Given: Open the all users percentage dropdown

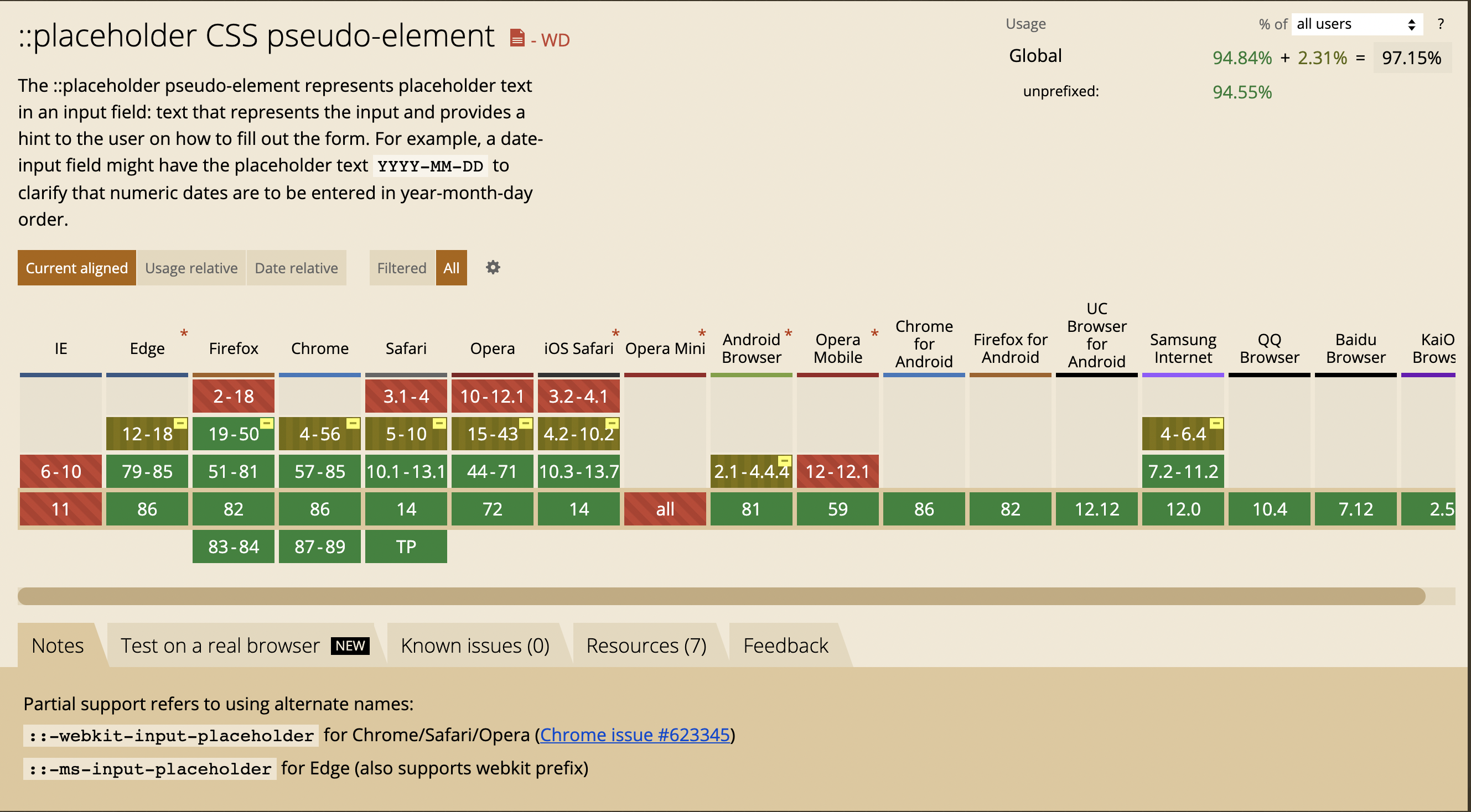Looking at the screenshot, I should pos(1356,23).
